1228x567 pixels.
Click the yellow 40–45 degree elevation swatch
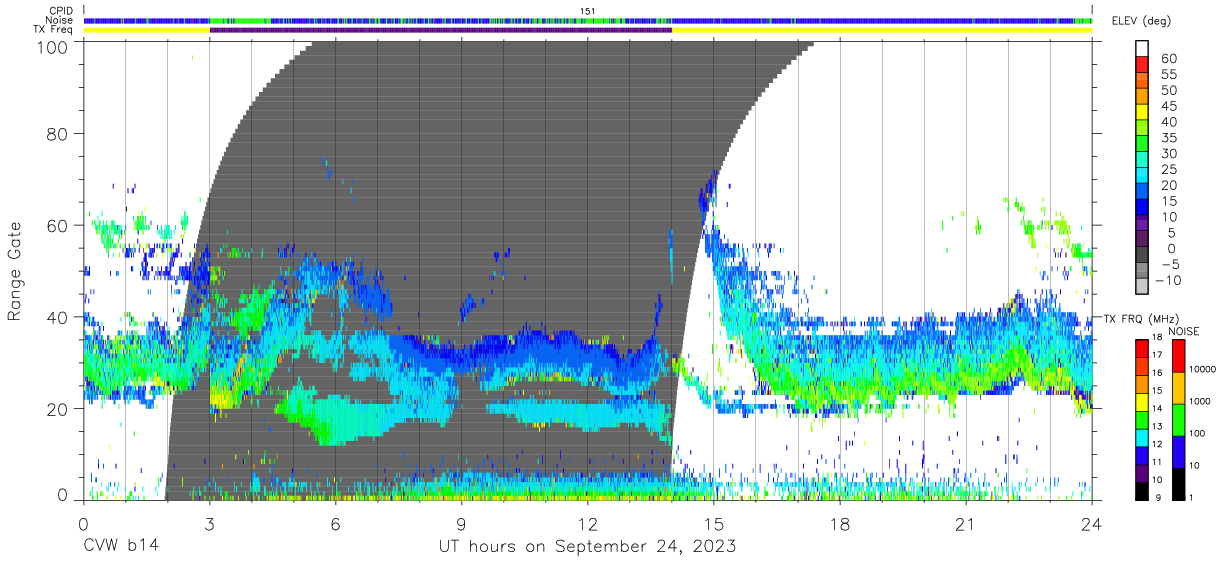[1144, 114]
